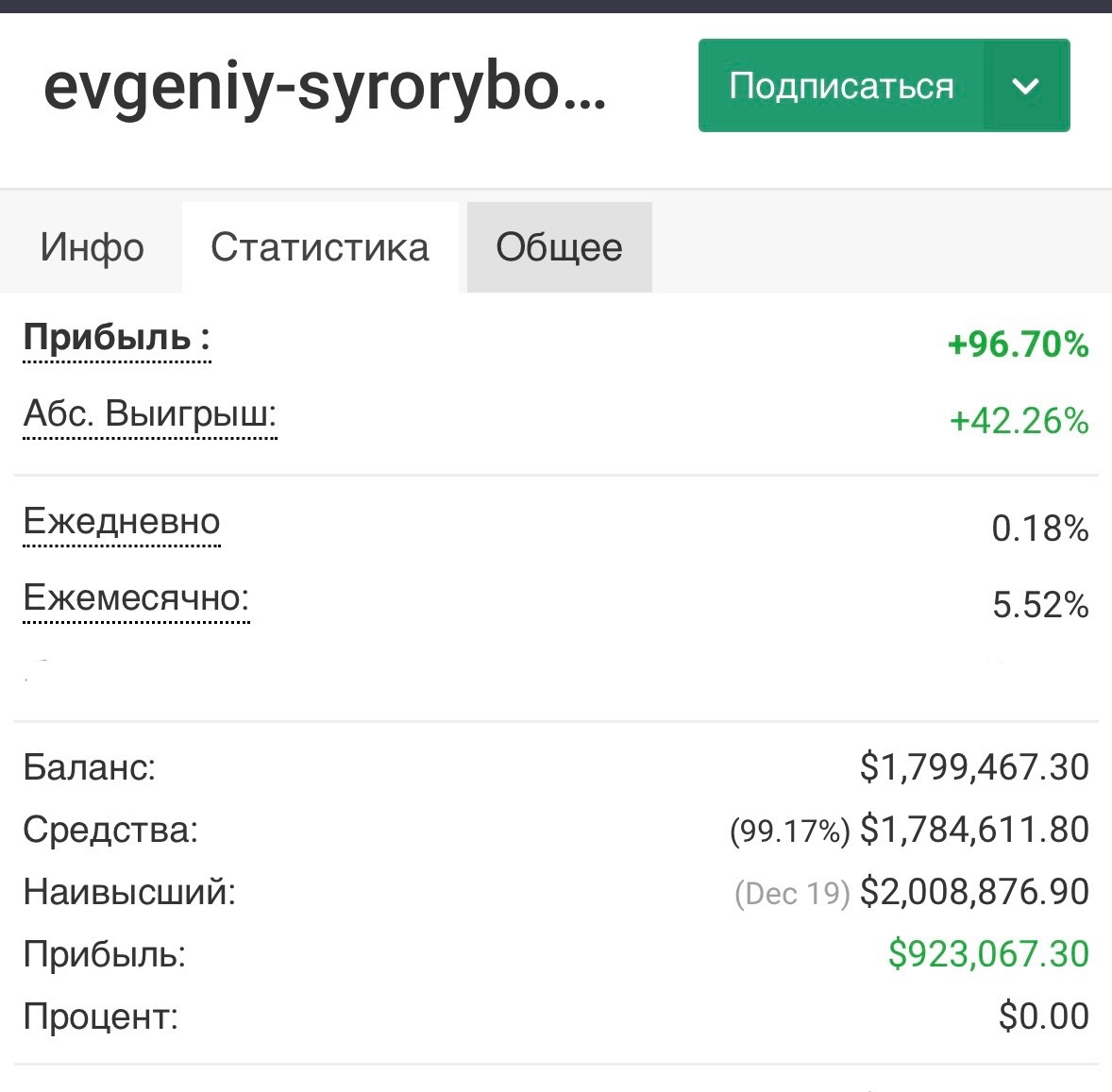
Task: Click the $1,784,611.80 equity amount
Action: 974,830
